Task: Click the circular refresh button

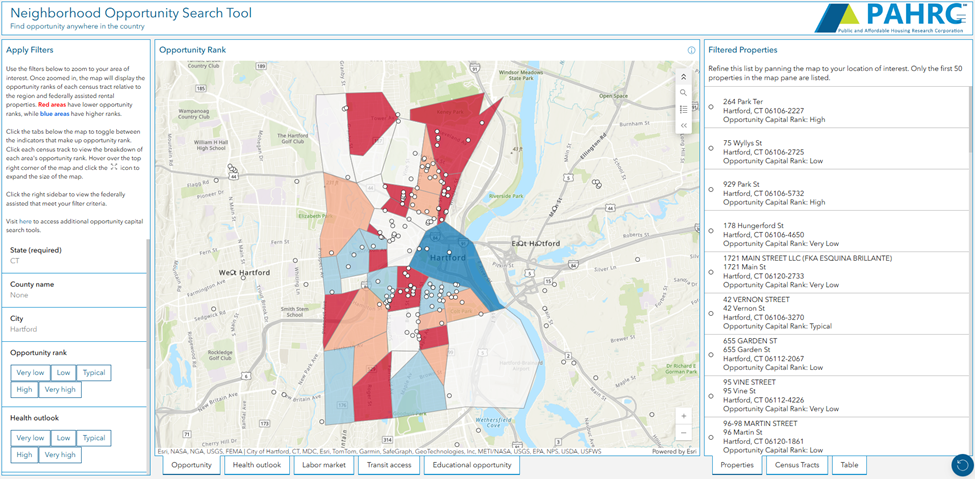Action: coord(961,465)
